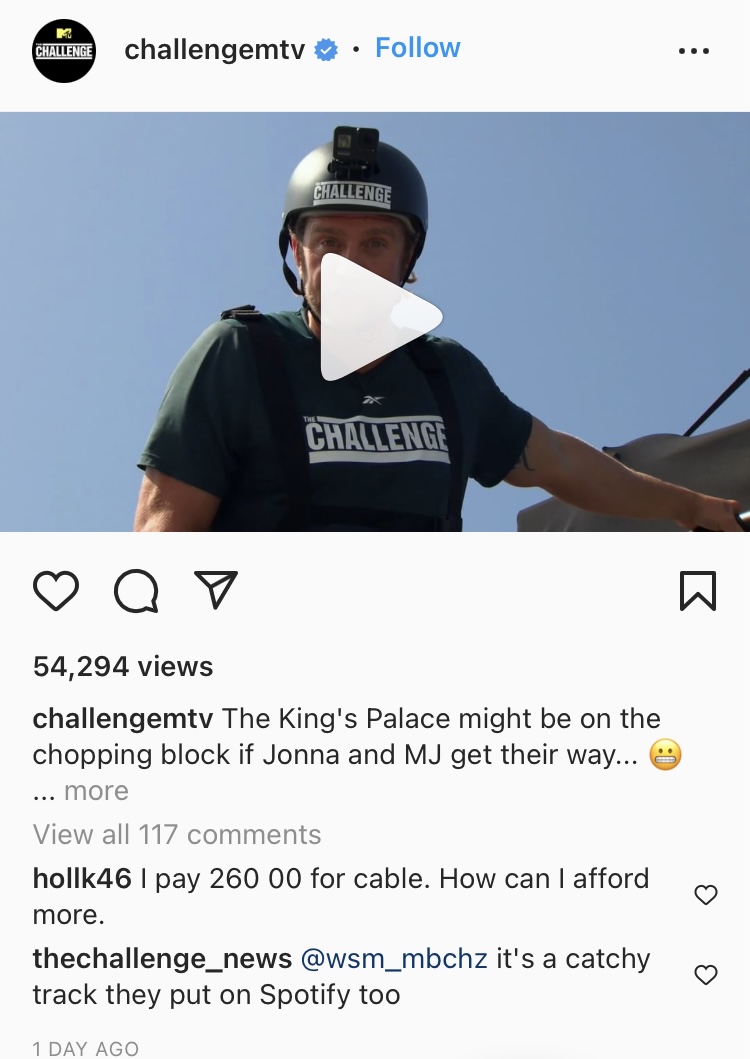The width and height of the screenshot is (750, 1059).
Task: Open hollk46's profile from the comment
Action: (82, 879)
